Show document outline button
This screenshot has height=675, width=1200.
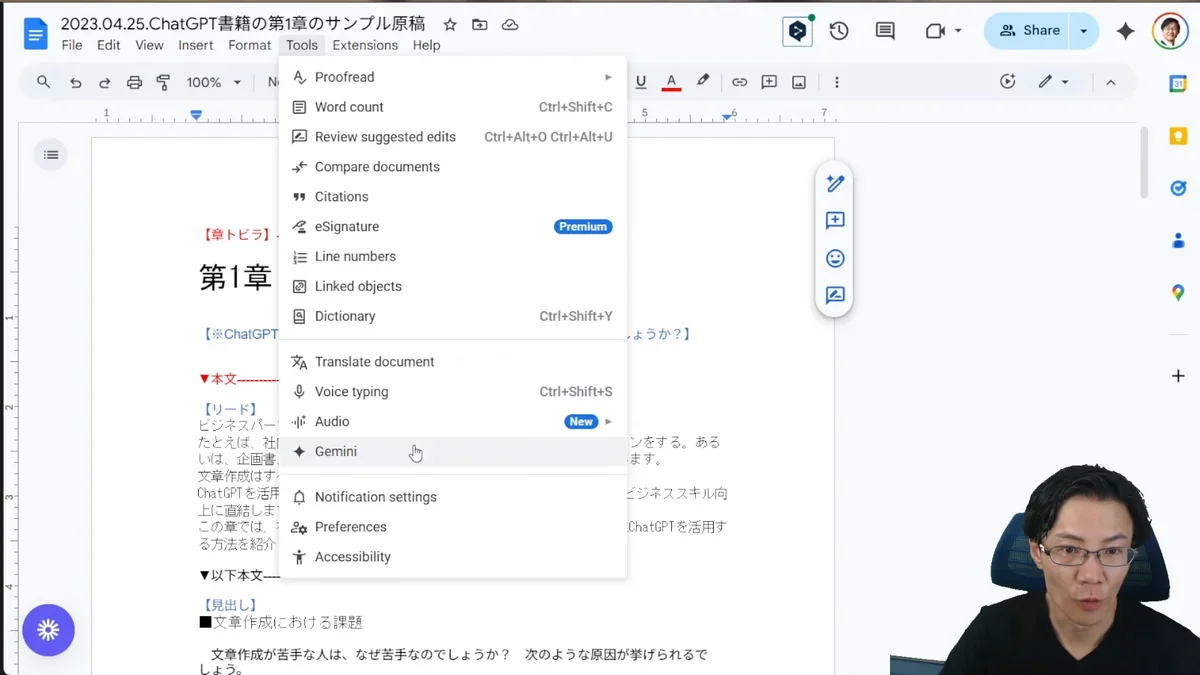tap(51, 155)
